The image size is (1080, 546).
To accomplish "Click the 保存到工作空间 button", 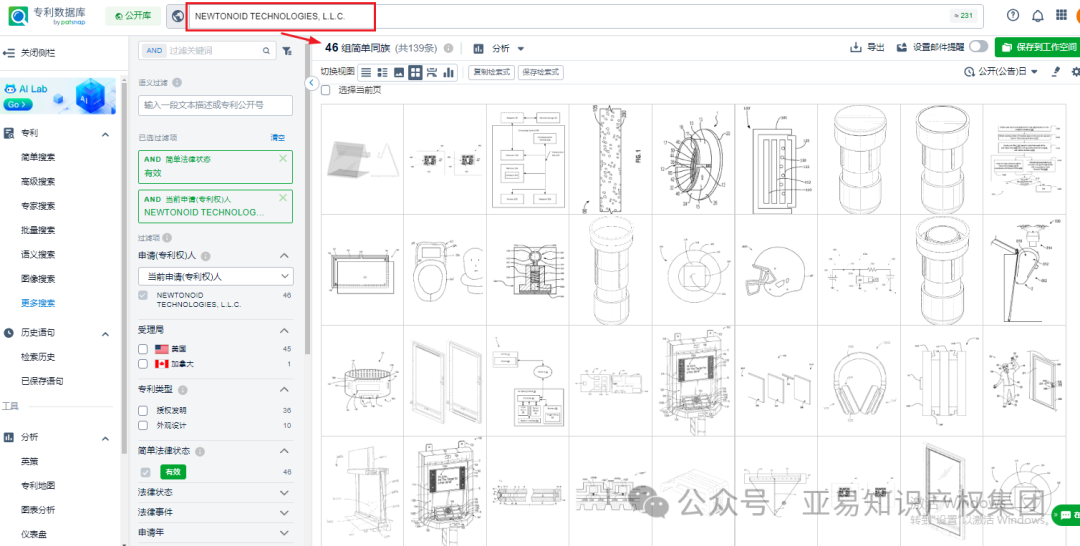I will 1037,47.
